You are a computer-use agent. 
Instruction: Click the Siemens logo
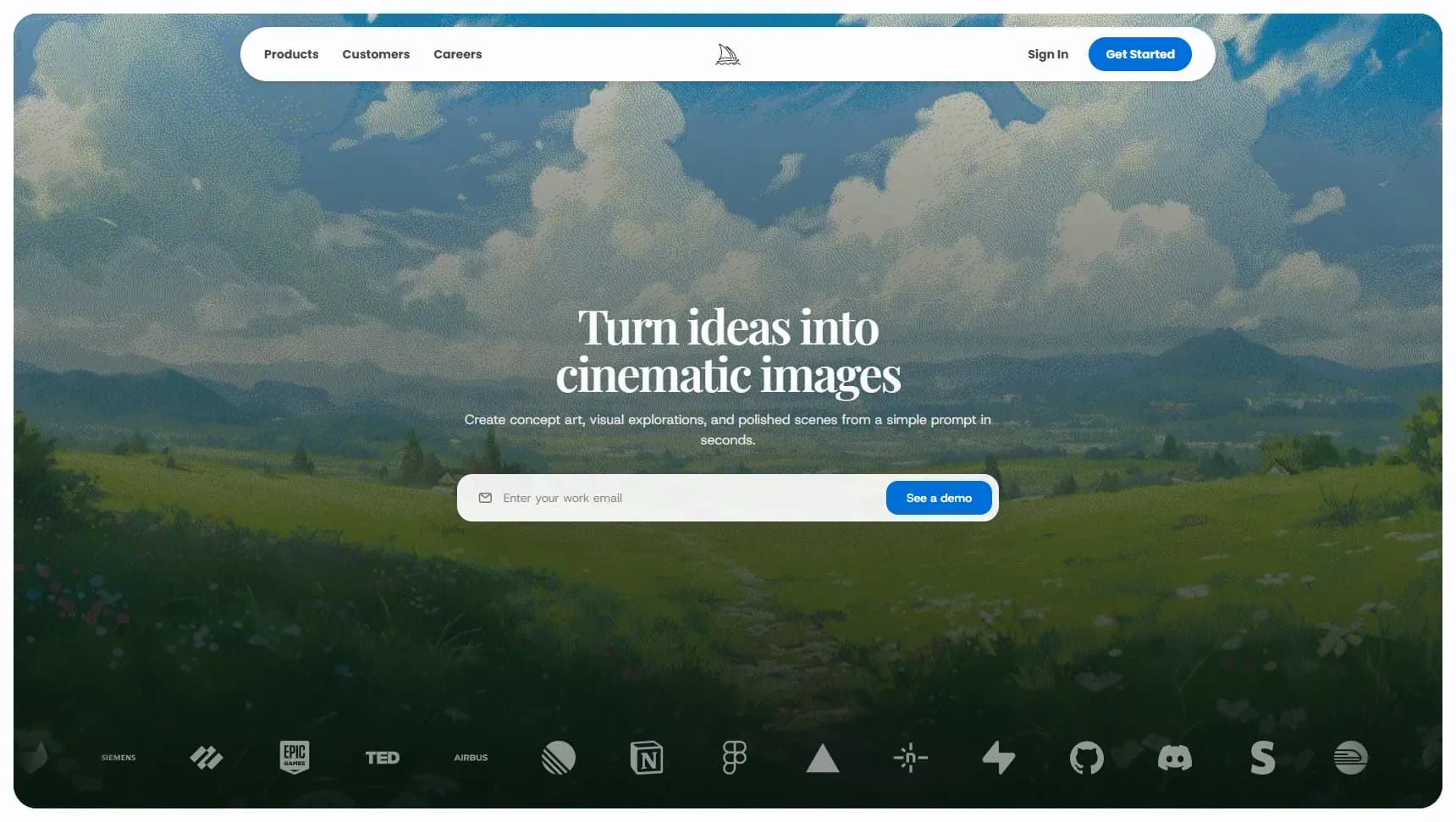(x=119, y=758)
